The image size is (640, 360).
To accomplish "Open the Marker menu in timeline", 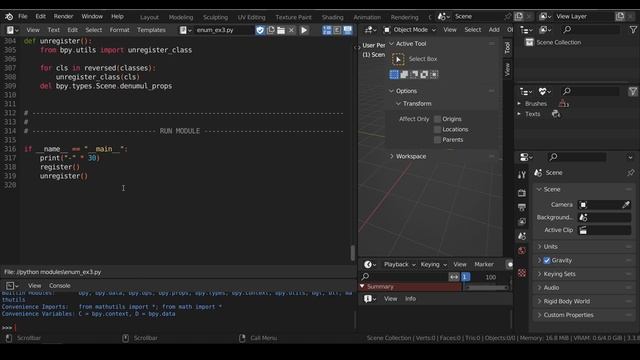I will click(484, 264).
